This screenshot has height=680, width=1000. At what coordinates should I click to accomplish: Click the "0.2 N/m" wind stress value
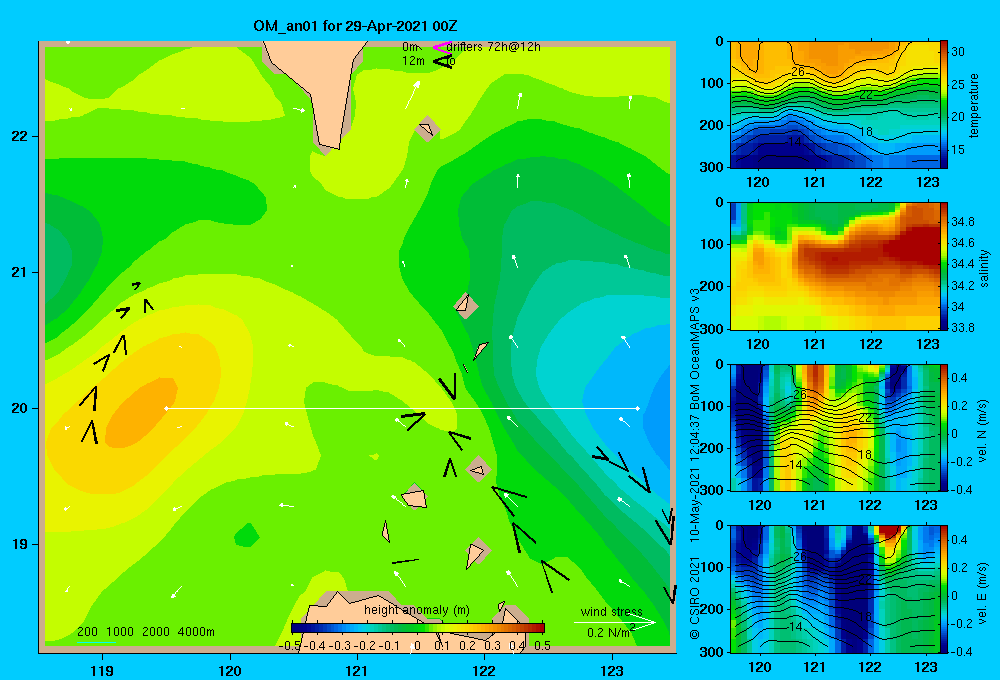click(x=610, y=632)
